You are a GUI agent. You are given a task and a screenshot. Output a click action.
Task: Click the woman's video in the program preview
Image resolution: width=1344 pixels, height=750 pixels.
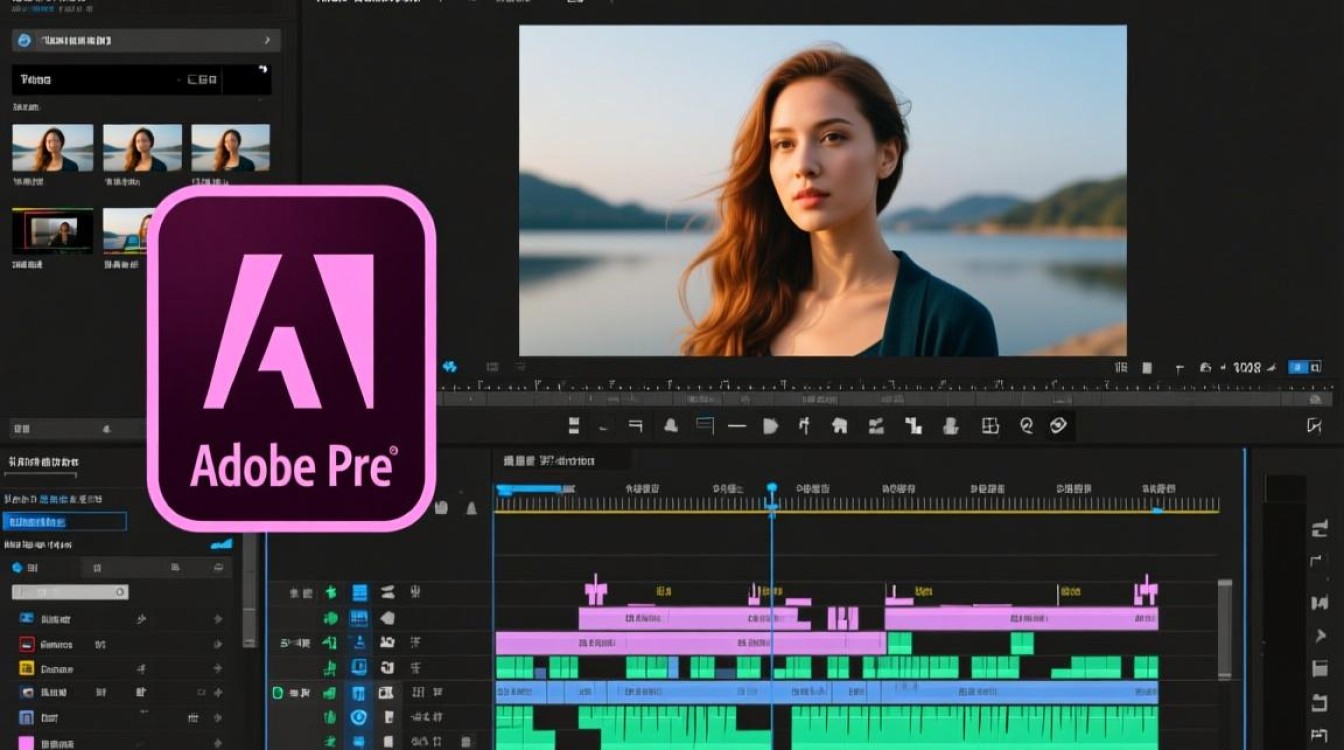(823, 190)
